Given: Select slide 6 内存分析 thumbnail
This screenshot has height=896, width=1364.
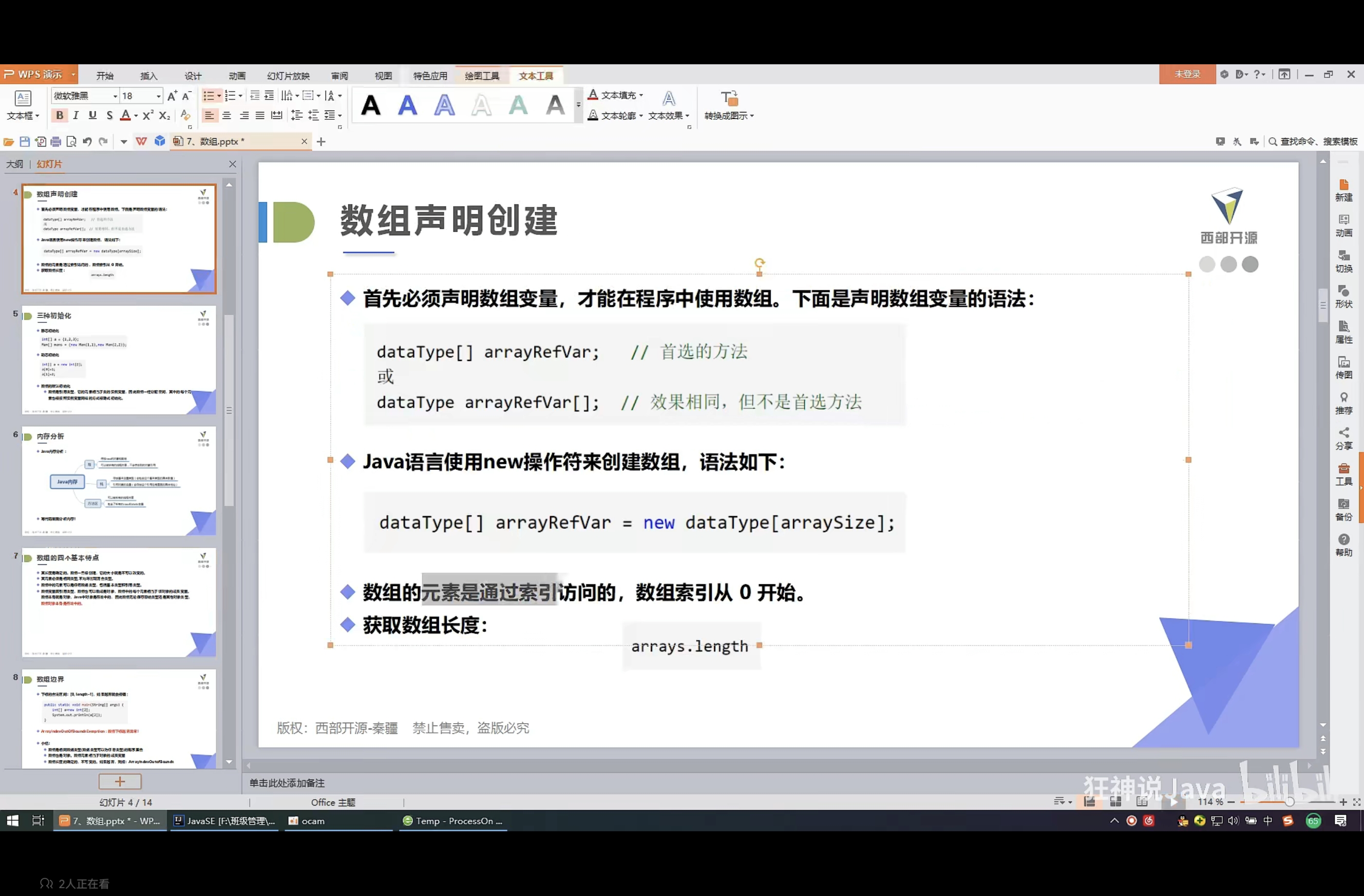Looking at the screenshot, I should click(x=119, y=480).
